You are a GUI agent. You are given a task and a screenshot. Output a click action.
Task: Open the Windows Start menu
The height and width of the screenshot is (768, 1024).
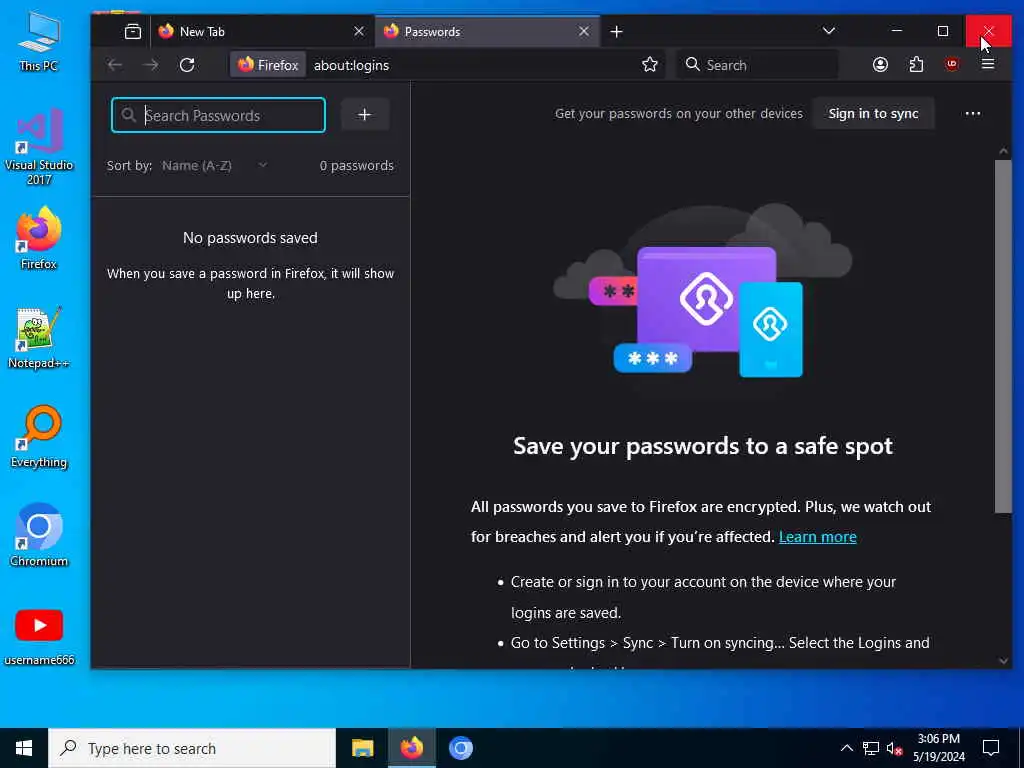pos(24,748)
